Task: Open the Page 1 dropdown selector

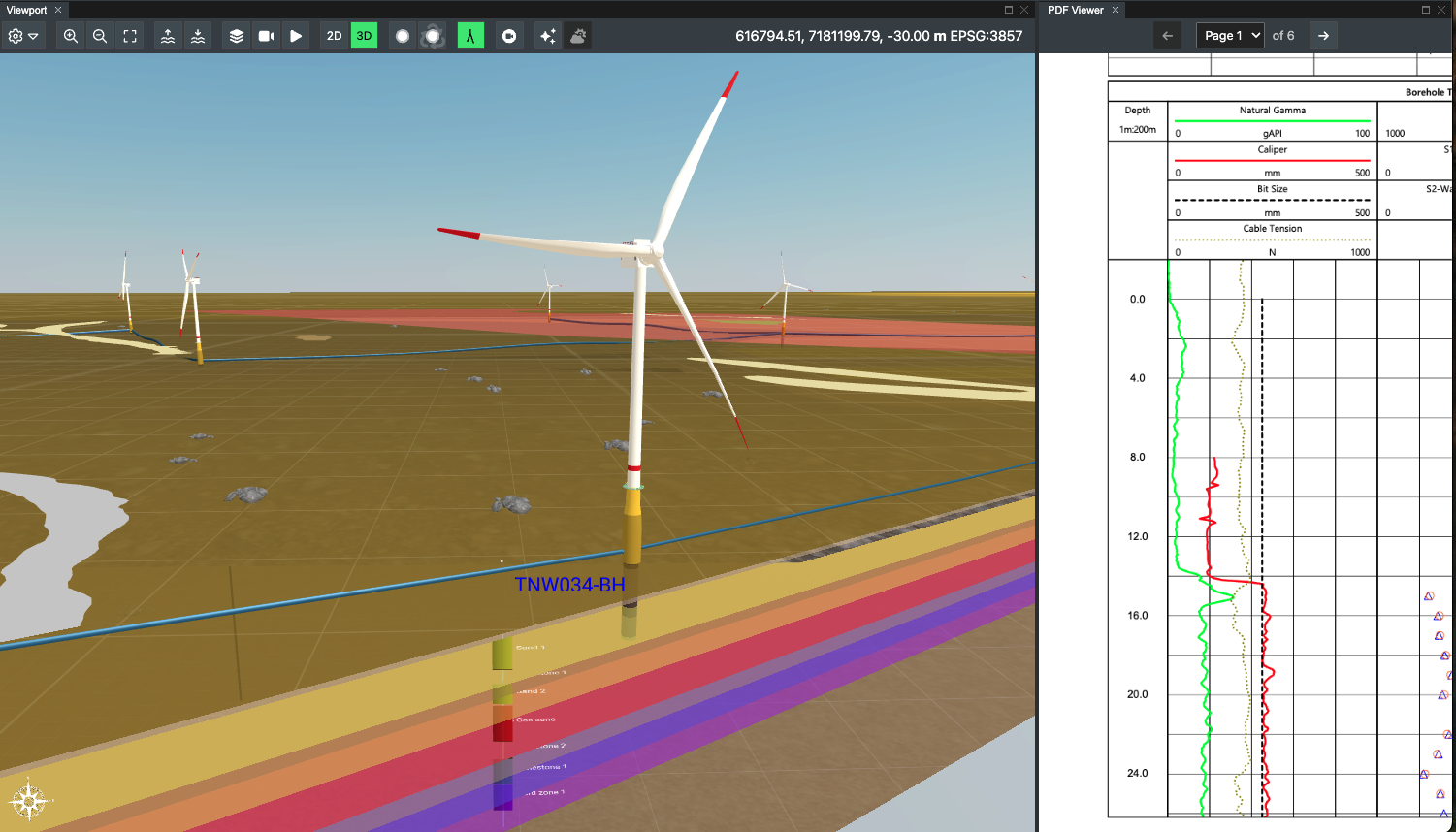Action: pos(1230,36)
